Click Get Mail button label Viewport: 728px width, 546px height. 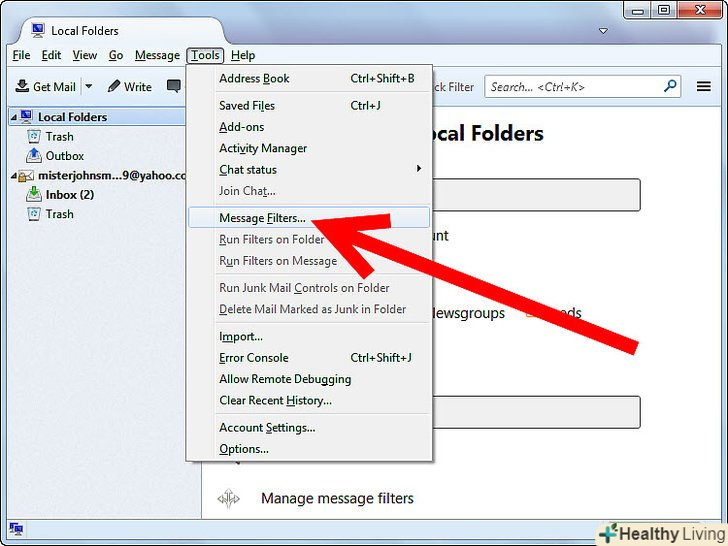point(54,87)
